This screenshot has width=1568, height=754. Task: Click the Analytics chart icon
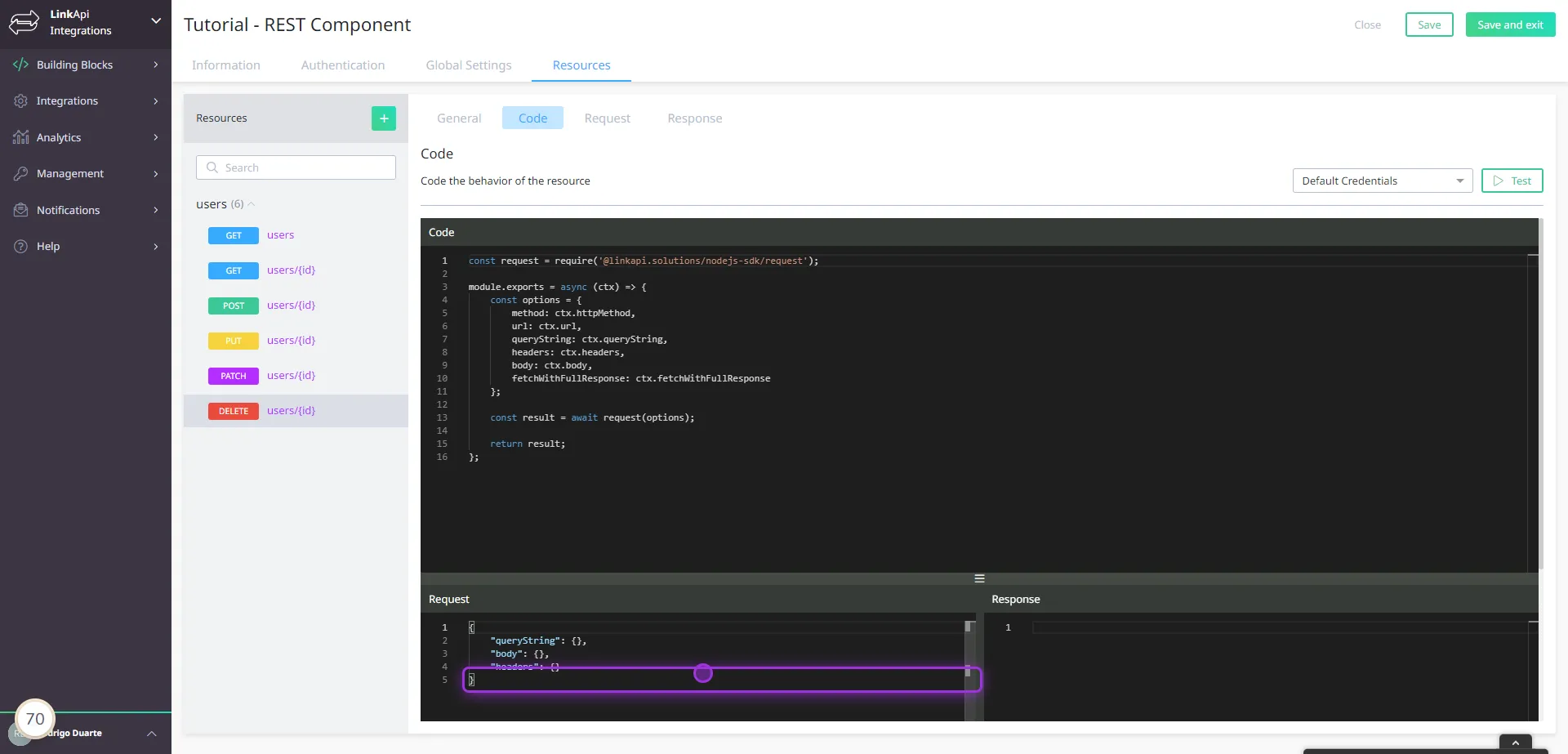click(x=20, y=137)
